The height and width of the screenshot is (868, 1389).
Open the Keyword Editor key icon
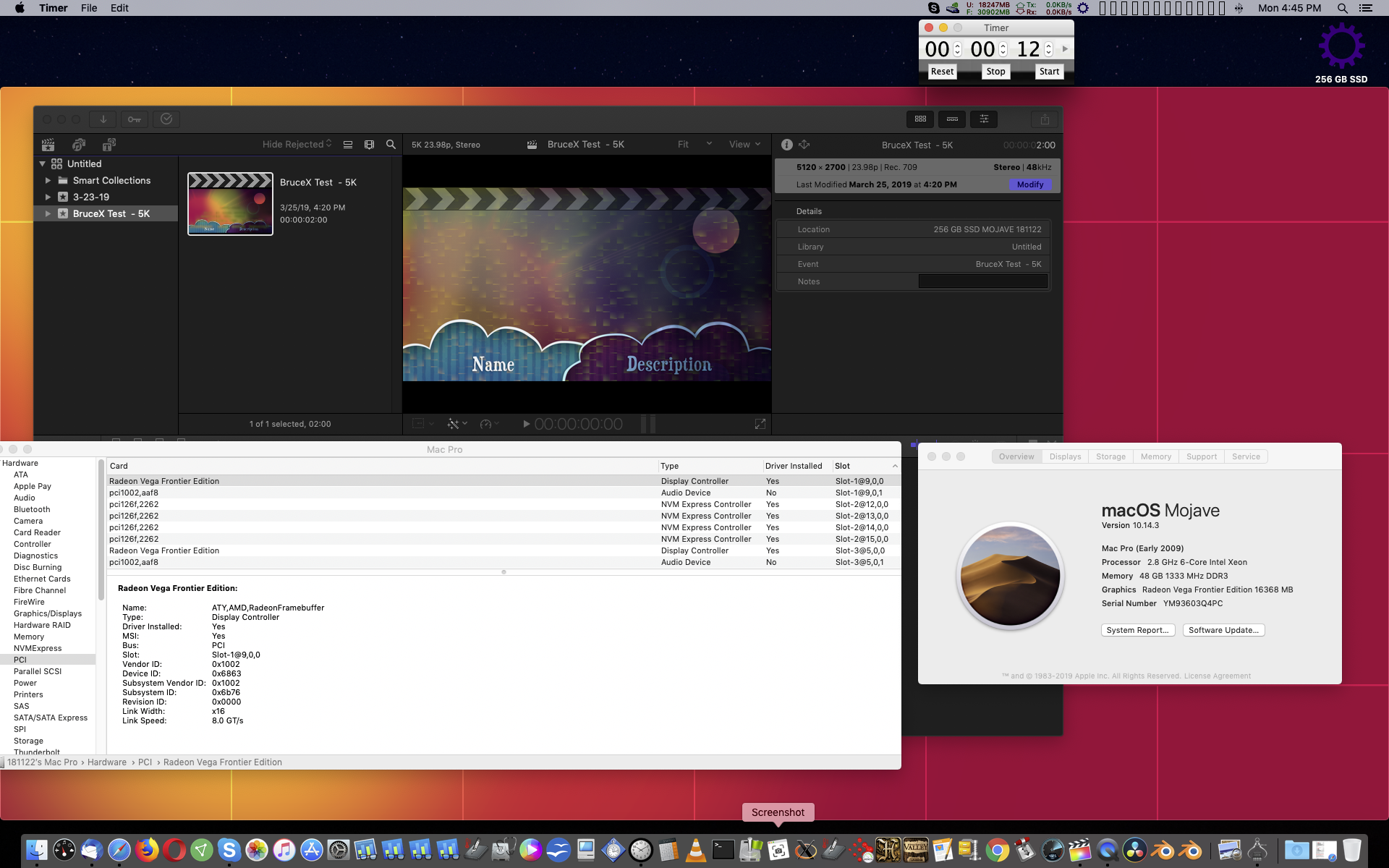click(135, 119)
